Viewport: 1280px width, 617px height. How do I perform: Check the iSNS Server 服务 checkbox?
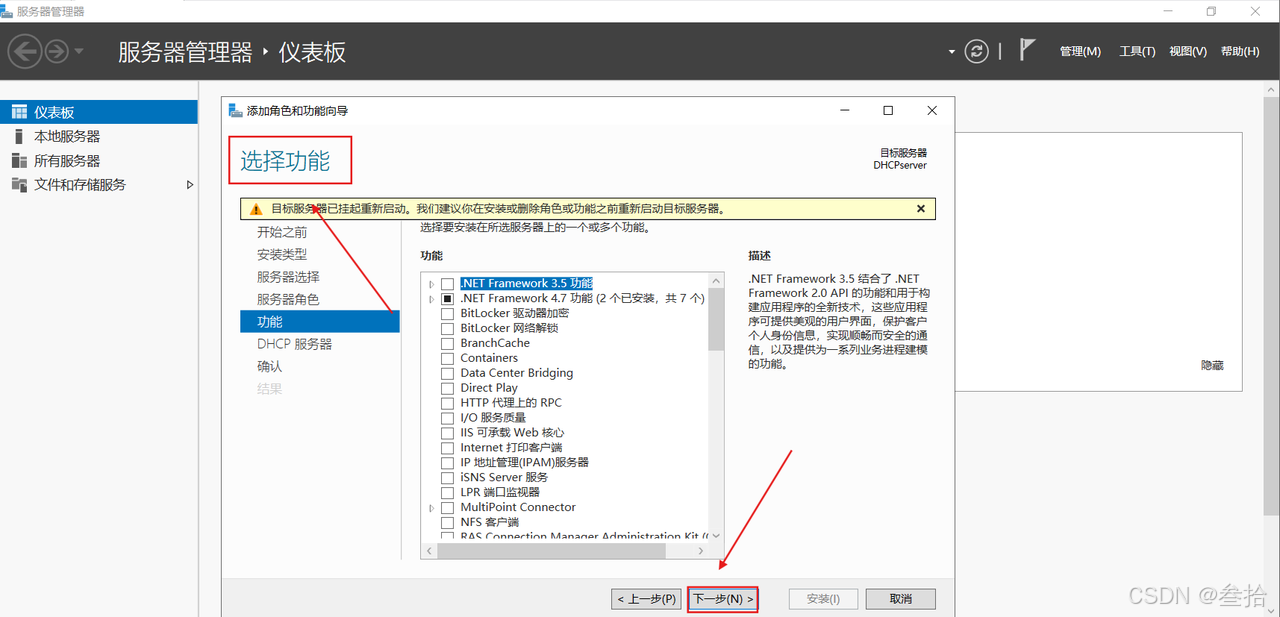point(447,477)
